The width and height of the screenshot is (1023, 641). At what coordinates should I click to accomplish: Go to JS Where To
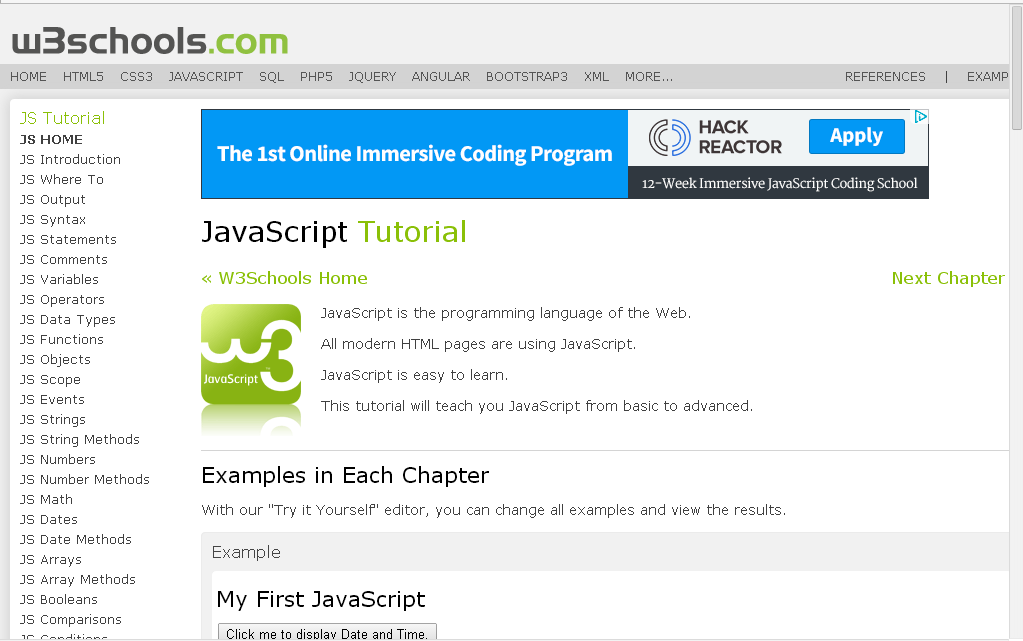click(x=61, y=180)
